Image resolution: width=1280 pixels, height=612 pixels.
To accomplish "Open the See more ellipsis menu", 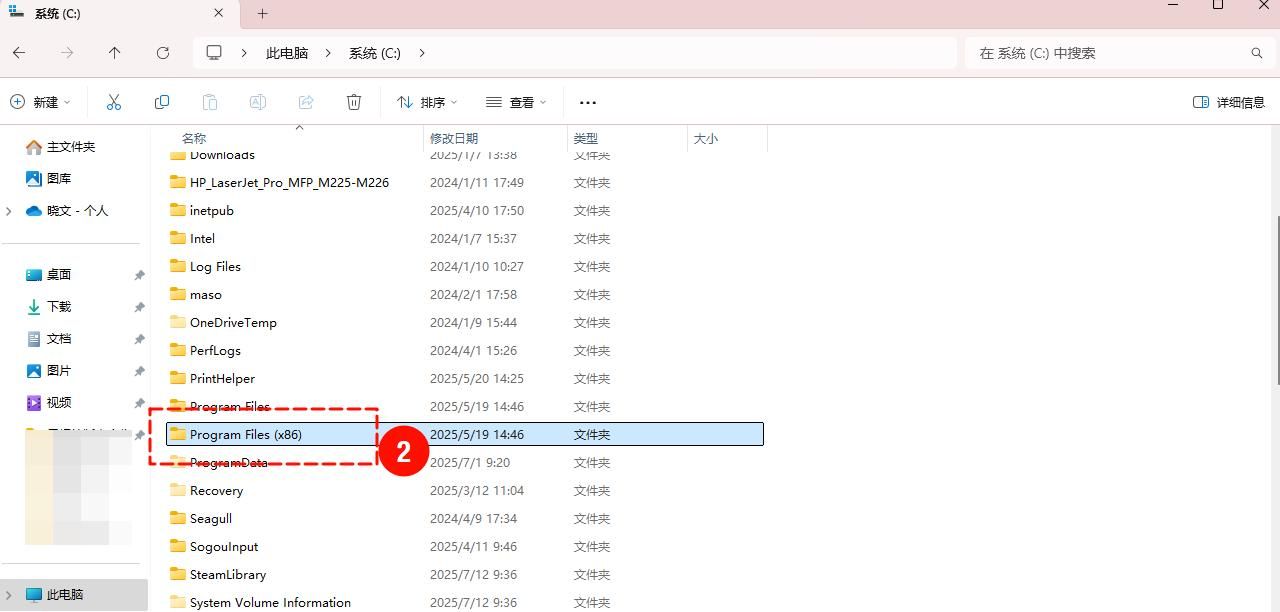I will tap(588, 101).
